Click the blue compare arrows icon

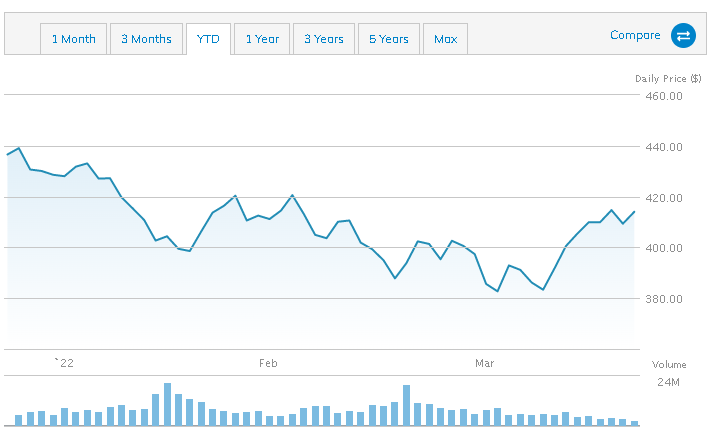[683, 35]
